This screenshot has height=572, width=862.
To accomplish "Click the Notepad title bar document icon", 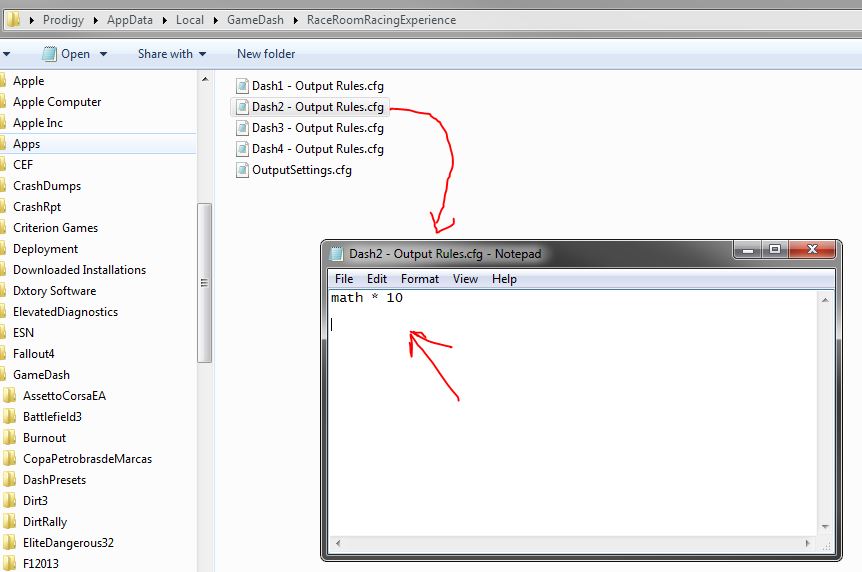I will pos(336,254).
